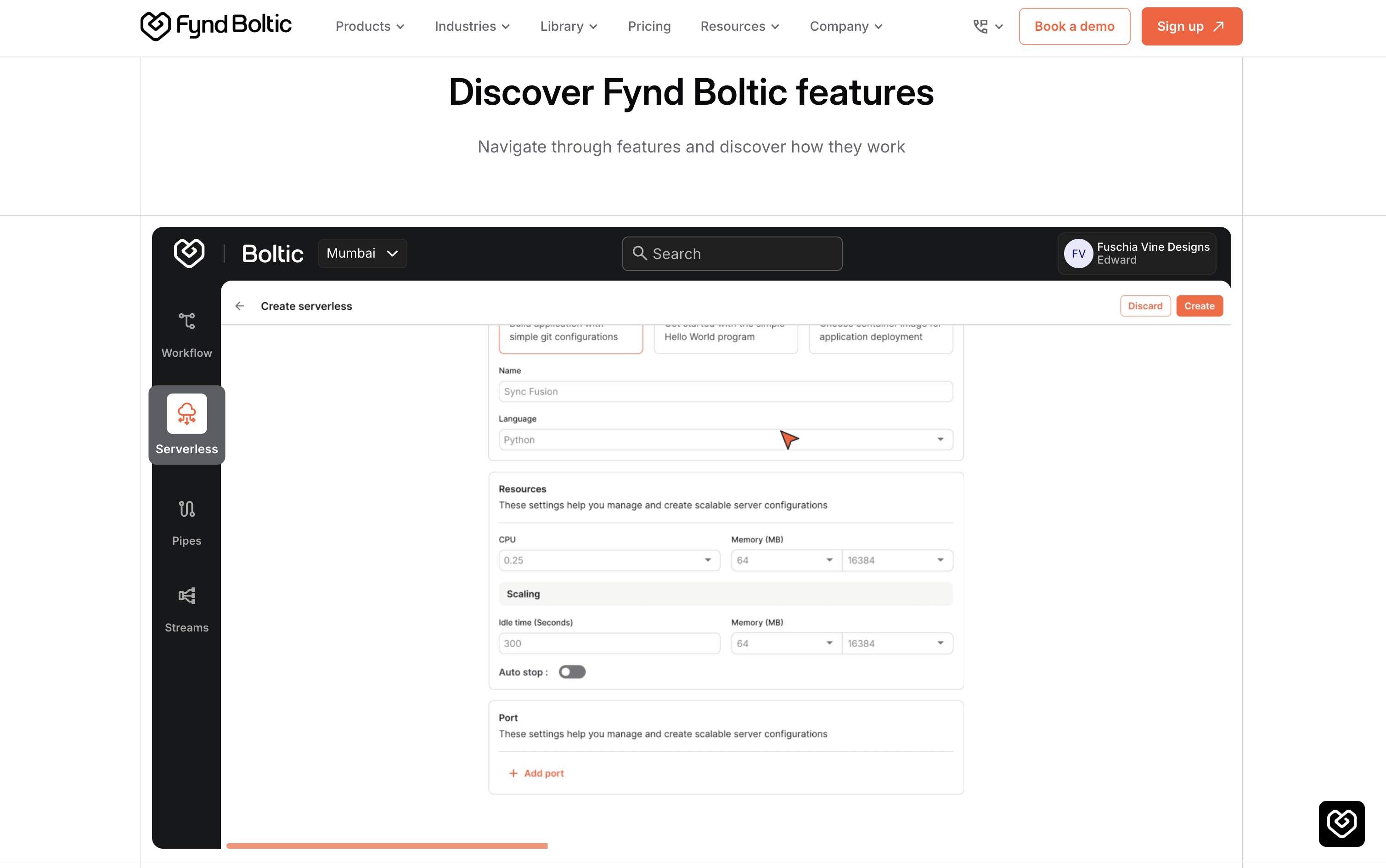This screenshot has height=868, width=1386.
Task: Click the Book a demo button
Action: [1074, 27]
